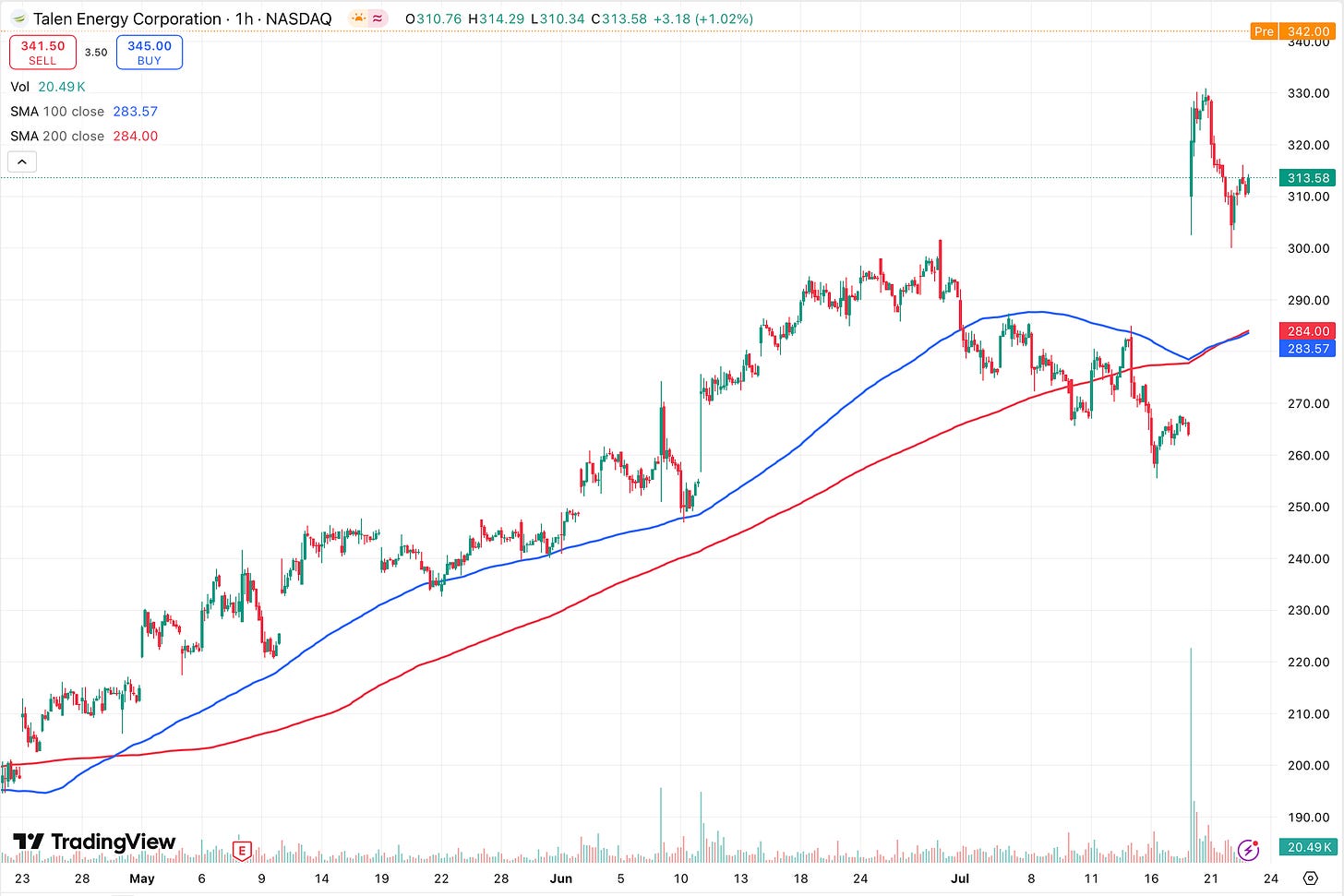Click the SELL 341.50 button
1344x896 pixels.
click(42, 53)
